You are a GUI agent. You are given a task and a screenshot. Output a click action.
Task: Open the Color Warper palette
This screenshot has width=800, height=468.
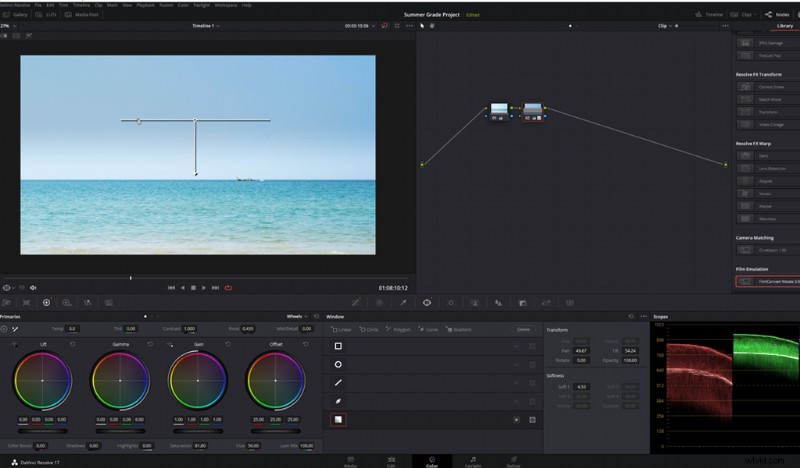(x=379, y=303)
